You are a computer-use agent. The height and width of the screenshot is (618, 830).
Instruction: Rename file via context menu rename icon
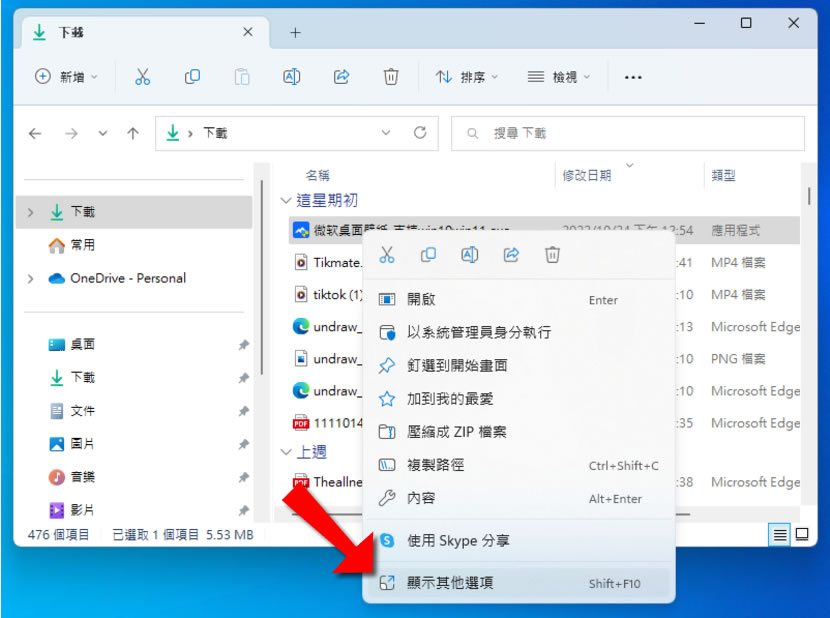tap(470, 255)
